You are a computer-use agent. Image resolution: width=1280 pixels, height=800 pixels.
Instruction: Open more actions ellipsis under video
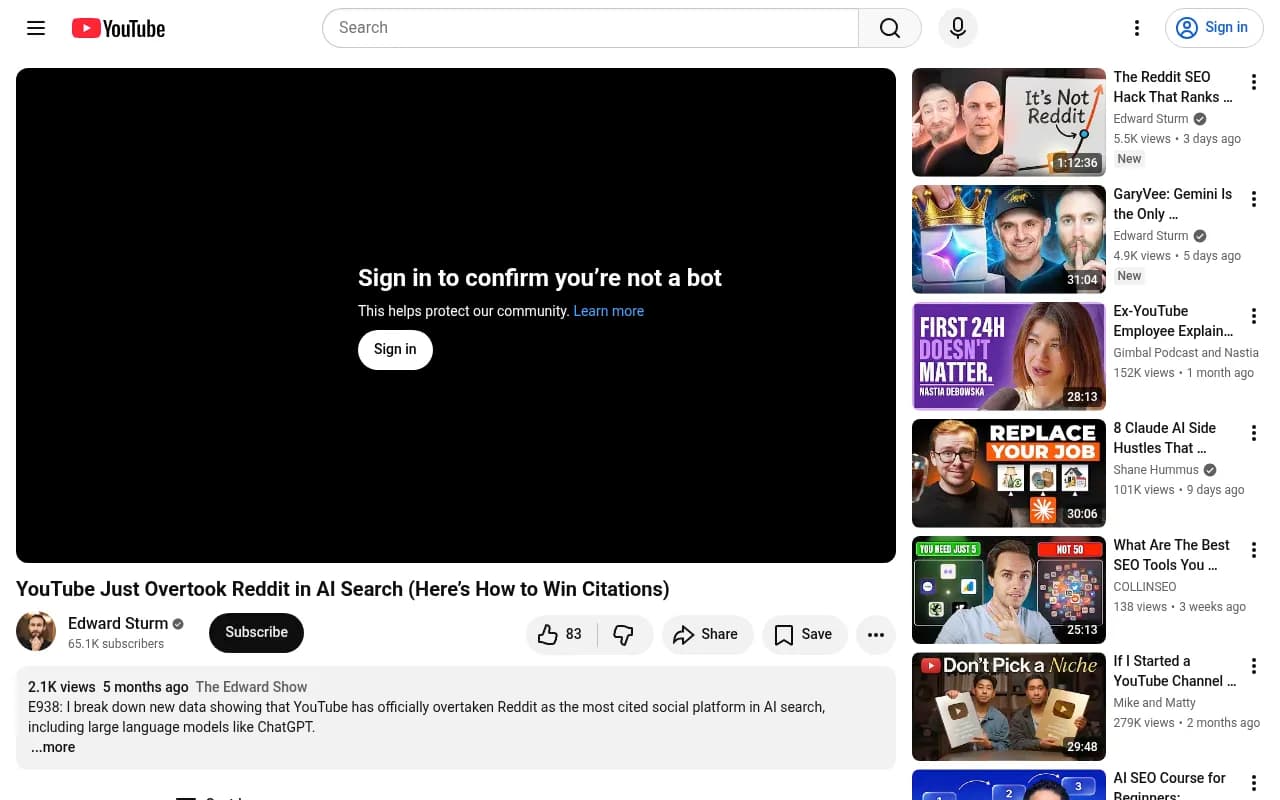tap(876, 634)
